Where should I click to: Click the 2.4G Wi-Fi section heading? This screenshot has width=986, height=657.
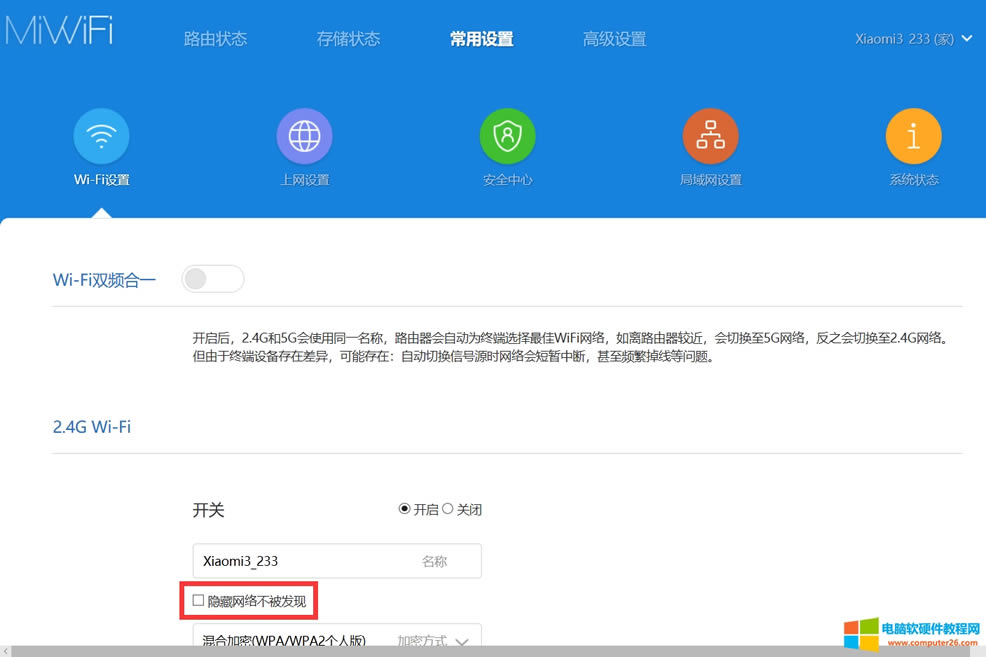[x=92, y=427]
